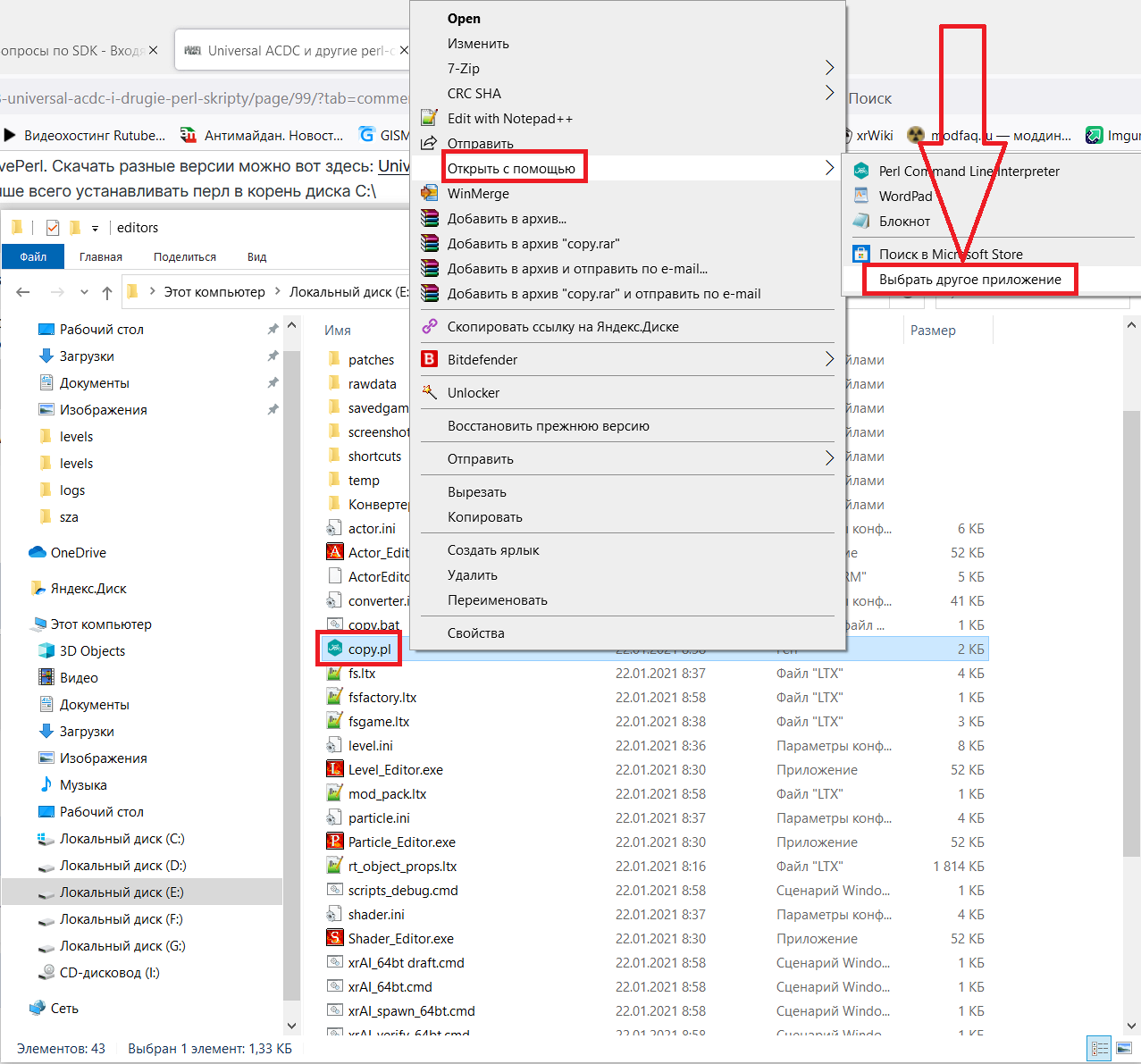The height and width of the screenshot is (1064, 1141).
Task: Click the Bitdefender red B icon
Action: (430, 359)
